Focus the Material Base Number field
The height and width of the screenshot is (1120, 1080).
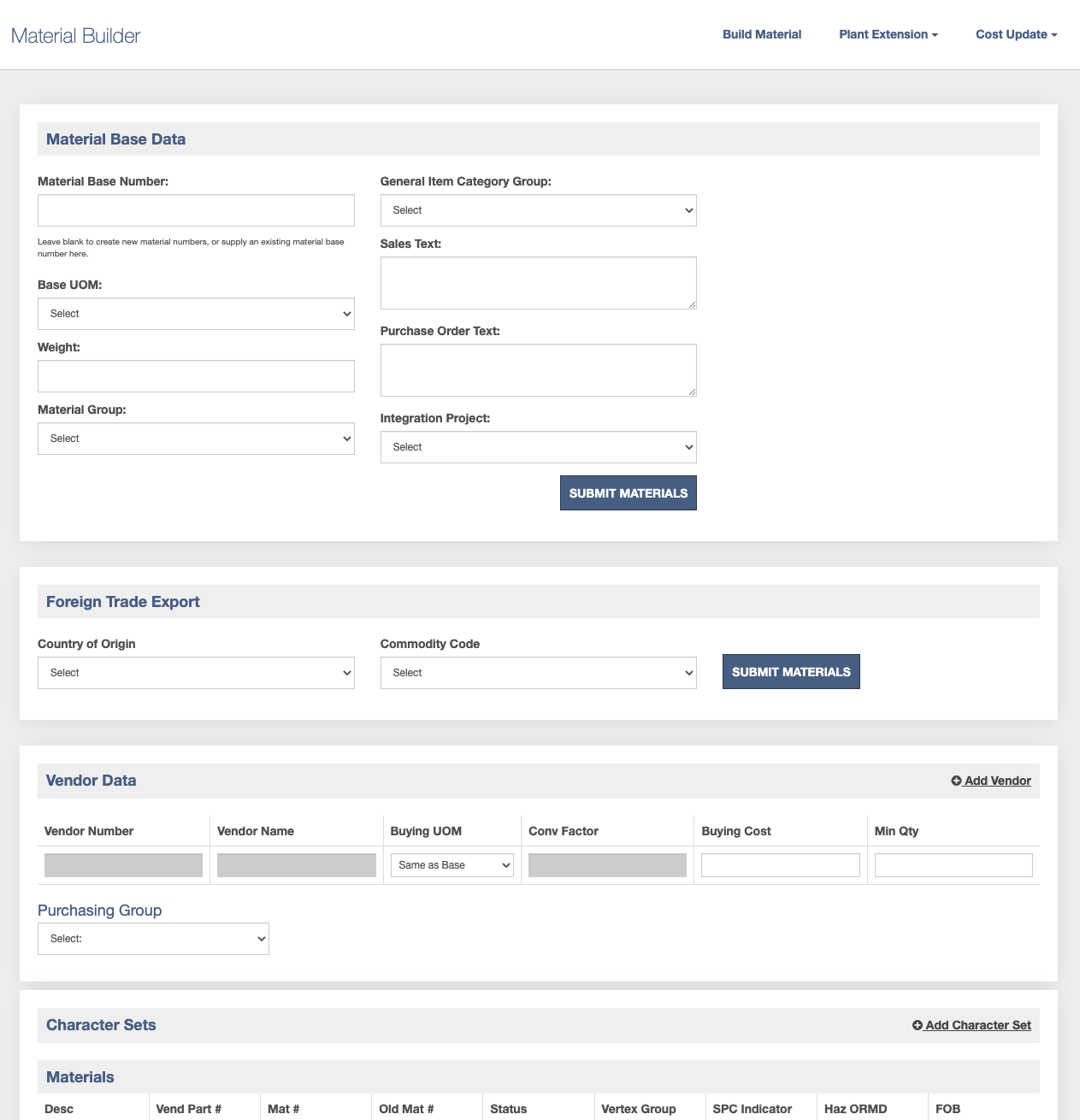pyautogui.click(x=196, y=210)
